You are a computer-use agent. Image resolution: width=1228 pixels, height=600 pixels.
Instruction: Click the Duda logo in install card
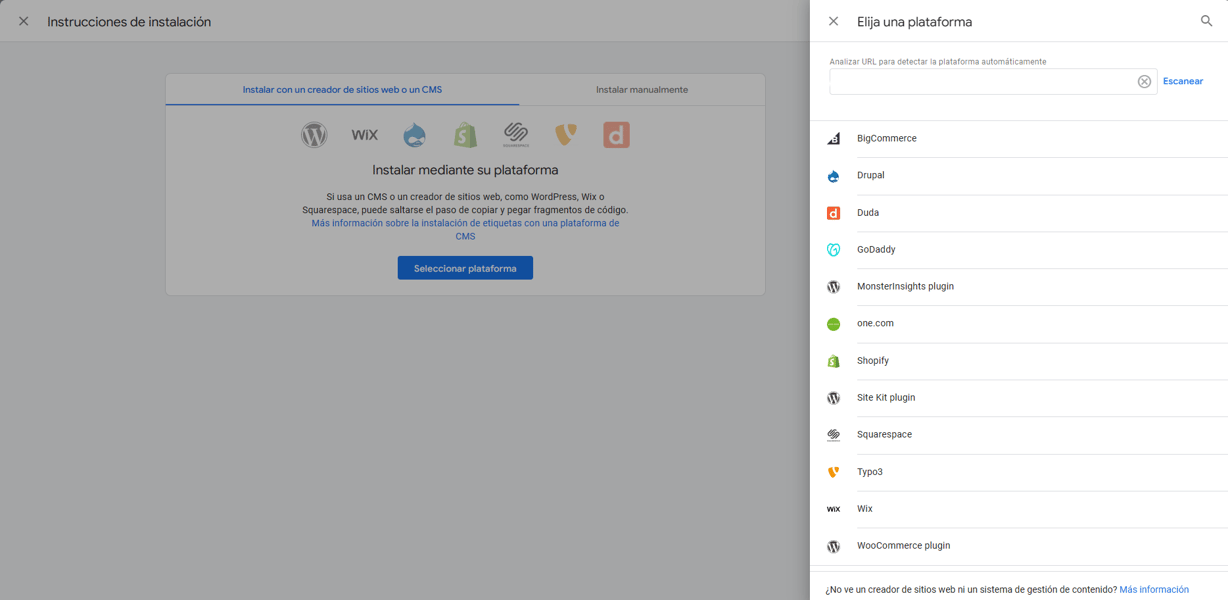pos(616,135)
